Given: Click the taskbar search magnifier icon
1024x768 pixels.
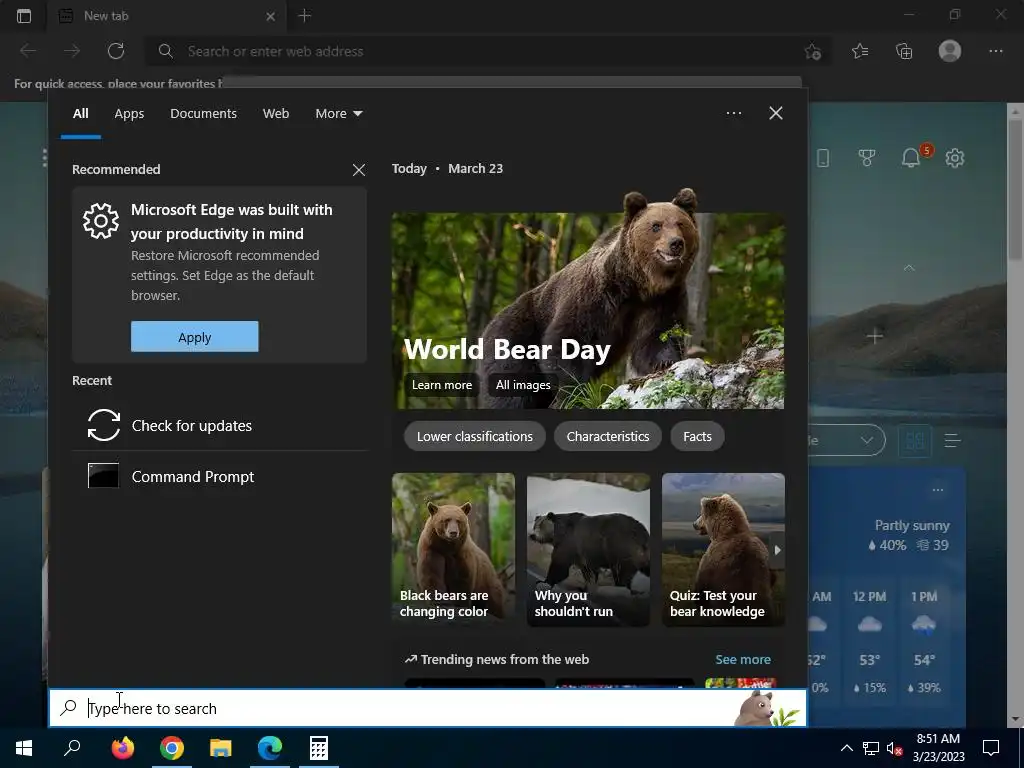Looking at the screenshot, I should click(x=72, y=748).
